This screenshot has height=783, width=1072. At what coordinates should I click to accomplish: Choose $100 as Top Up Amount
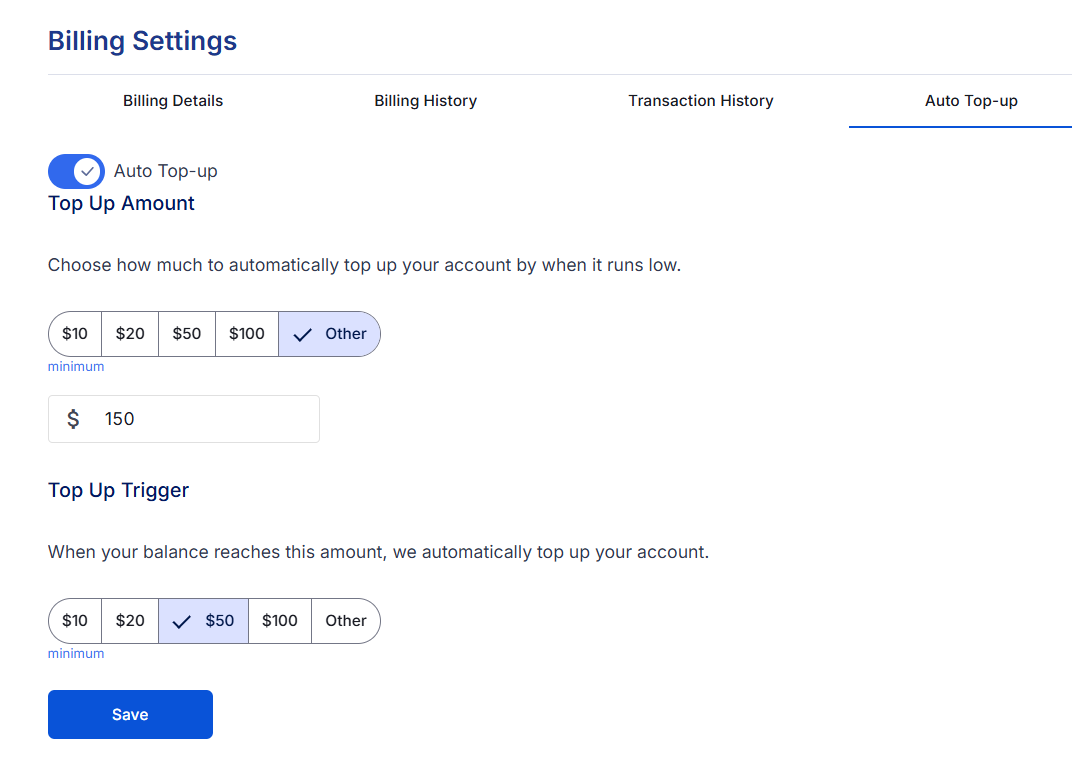pos(247,334)
